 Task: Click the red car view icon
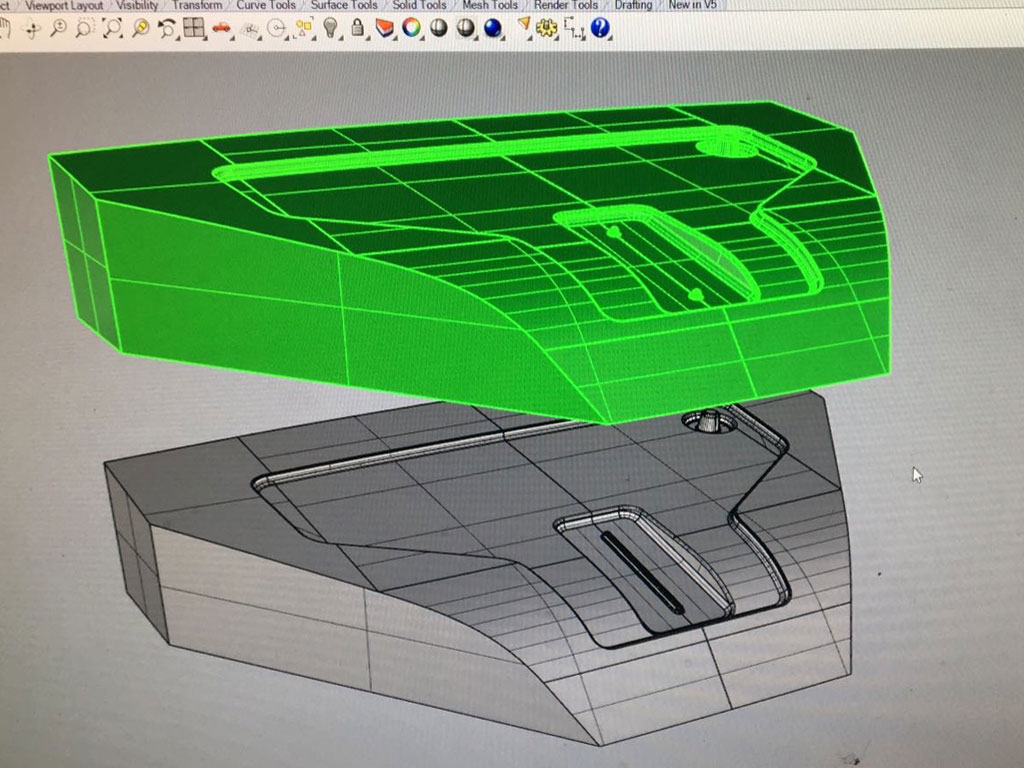coord(221,29)
